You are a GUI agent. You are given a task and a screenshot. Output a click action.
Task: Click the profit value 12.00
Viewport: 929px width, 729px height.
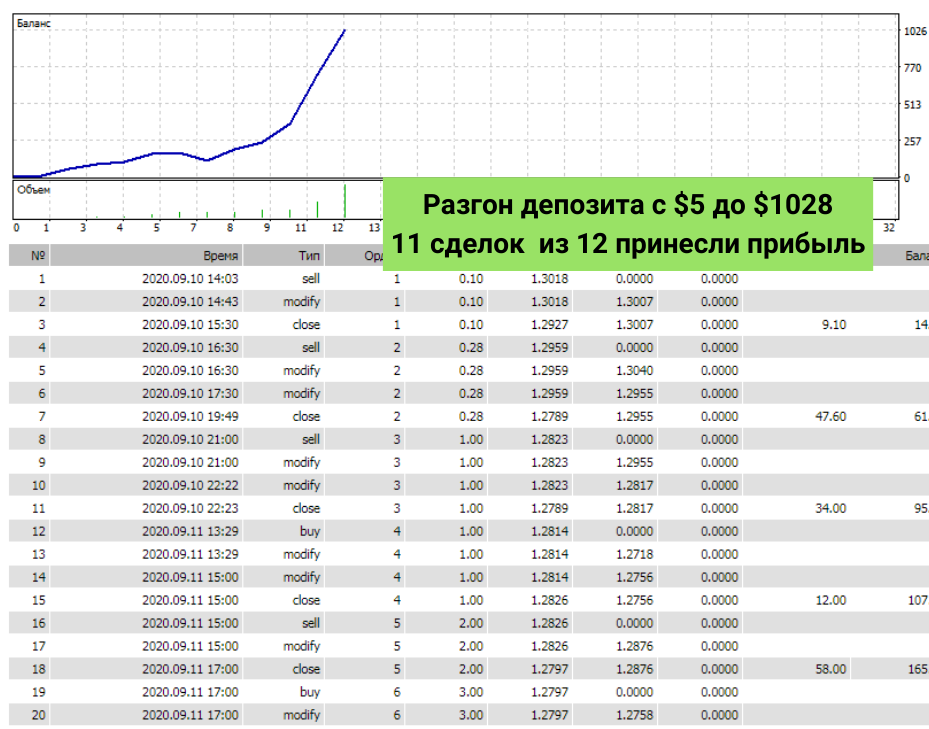[831, 600]
